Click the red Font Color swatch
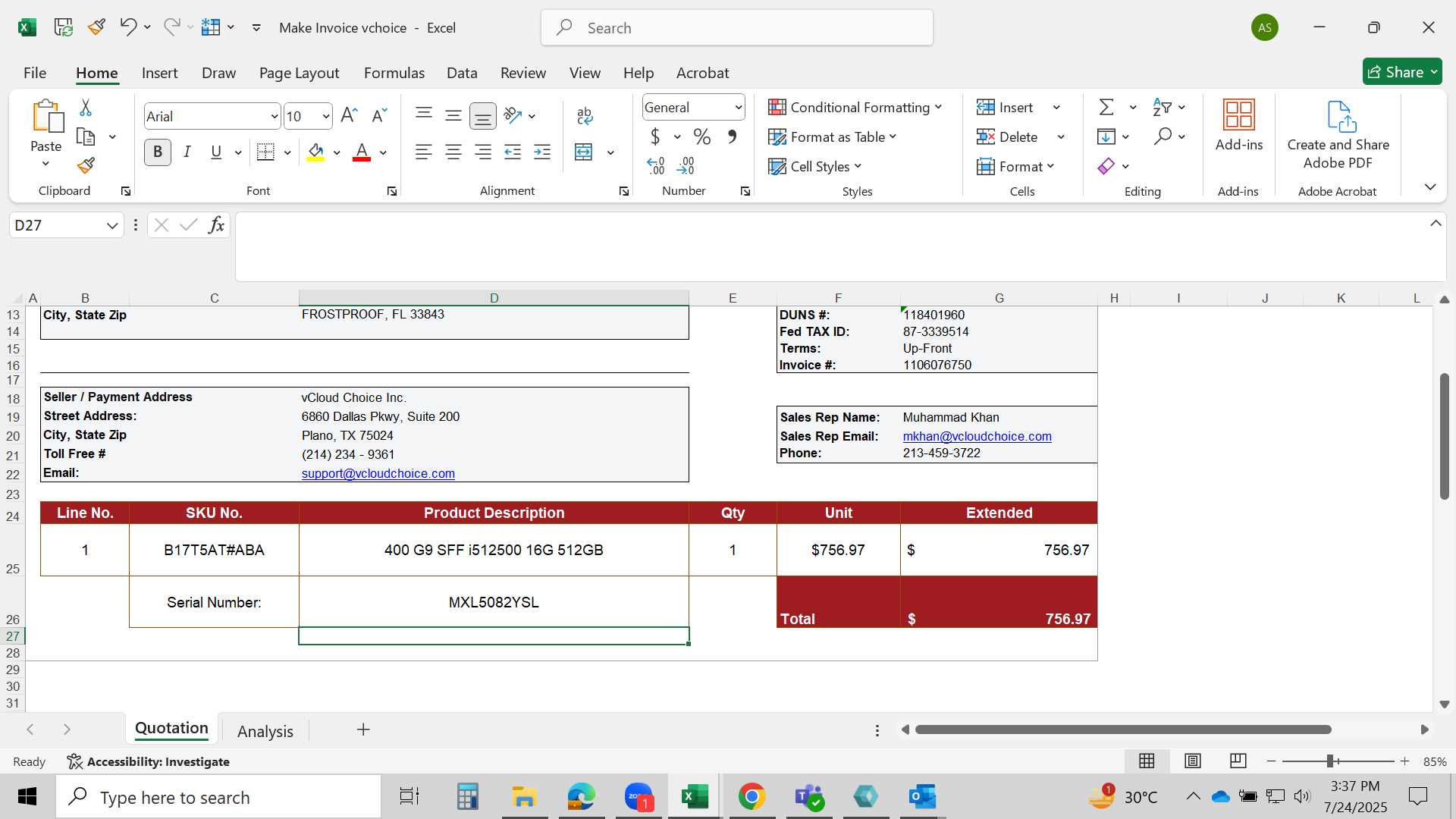 [x=362, y=152]
